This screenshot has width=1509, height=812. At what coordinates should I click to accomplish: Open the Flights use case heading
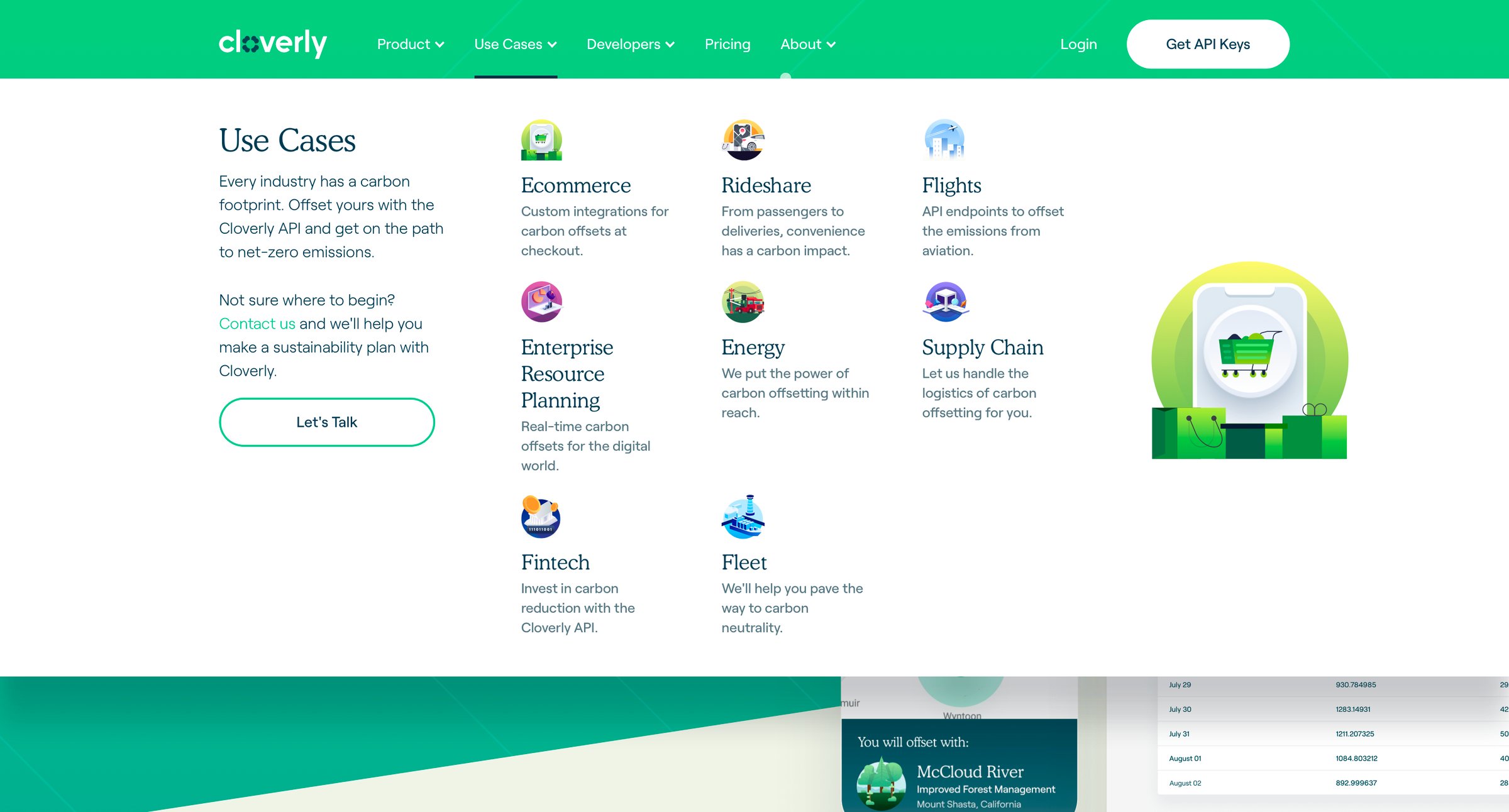coord(951,185)
